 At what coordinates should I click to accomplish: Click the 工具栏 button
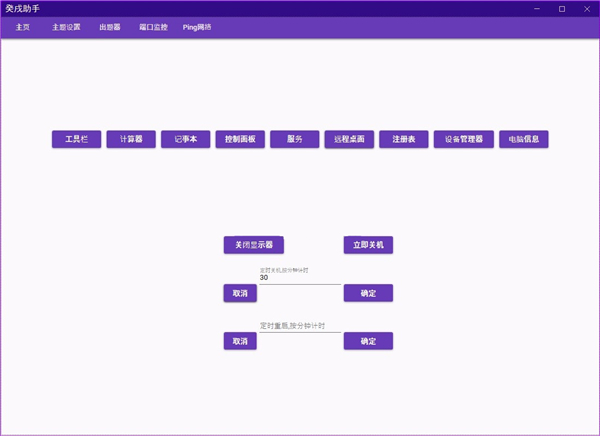click(x=76, y=139)
